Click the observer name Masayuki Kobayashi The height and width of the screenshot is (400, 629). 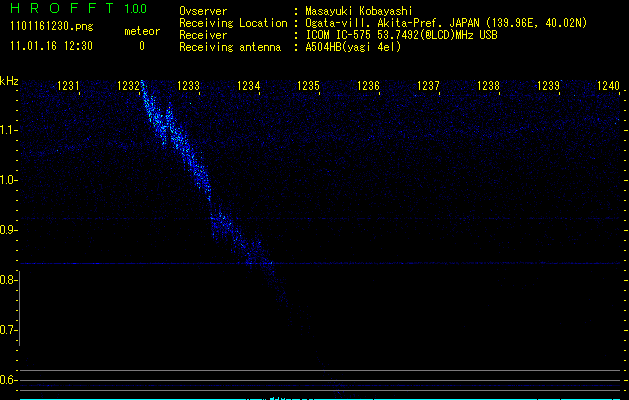click(359, 11)
